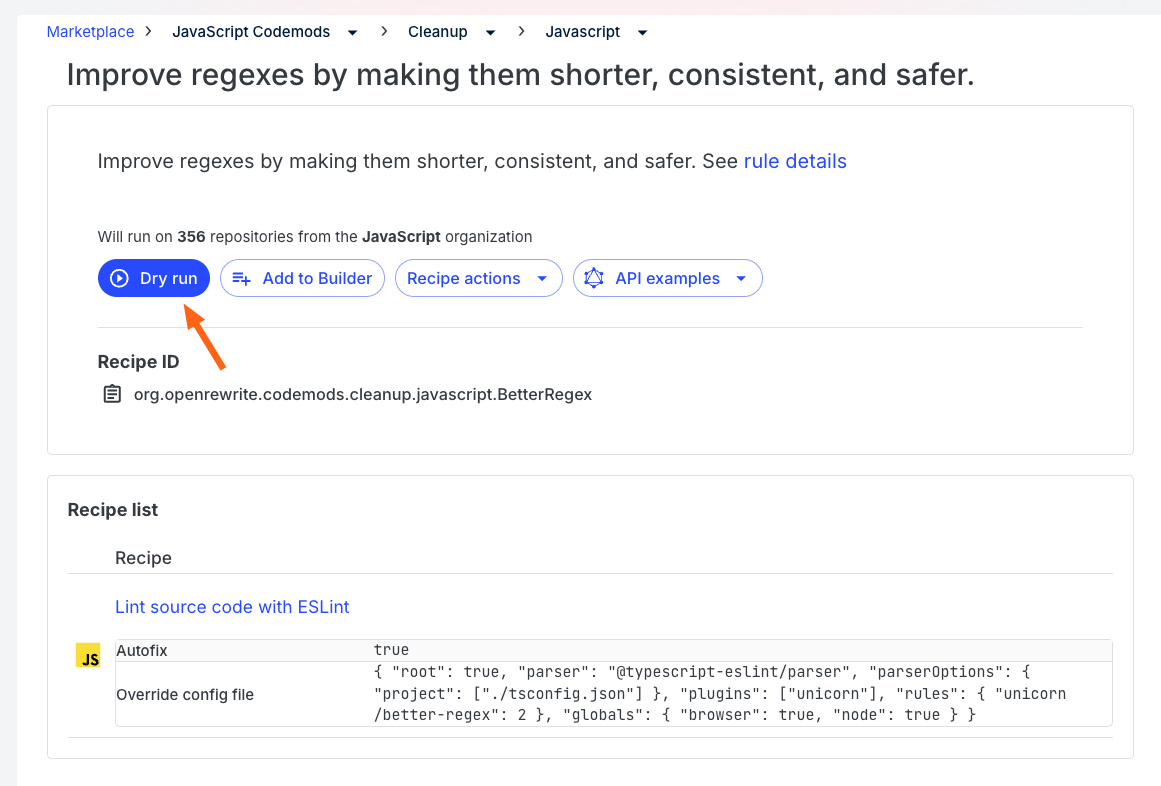Image resolution: width=1161 pixels, height=786 pixels.
Task: Expand the Javascript breadcrumb arrow
Action: 642,32
